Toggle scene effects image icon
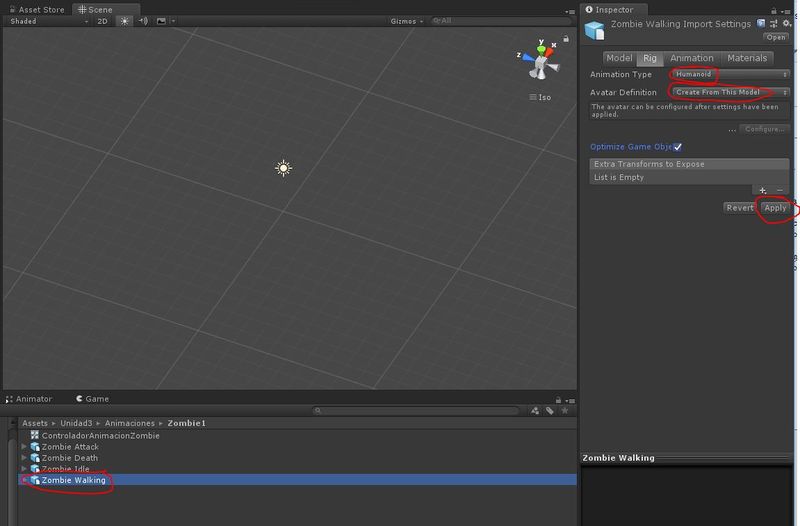 161,21
